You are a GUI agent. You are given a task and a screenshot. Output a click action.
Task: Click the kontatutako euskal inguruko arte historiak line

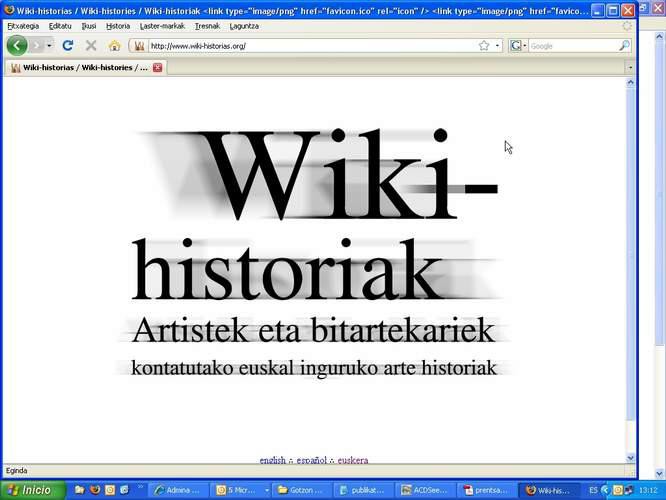click(x=314, y=368)
